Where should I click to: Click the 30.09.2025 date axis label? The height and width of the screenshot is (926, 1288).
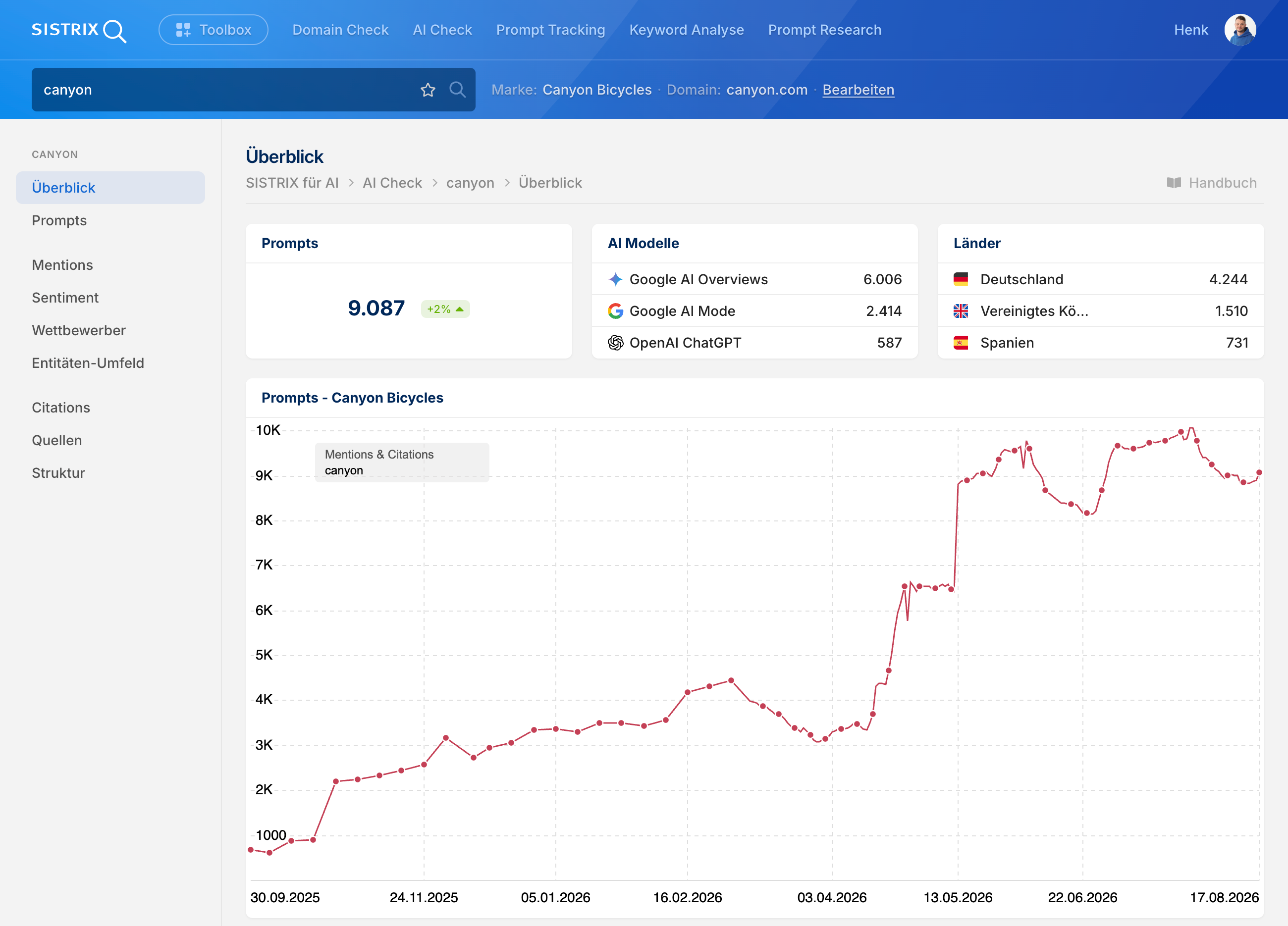point(284,898)
